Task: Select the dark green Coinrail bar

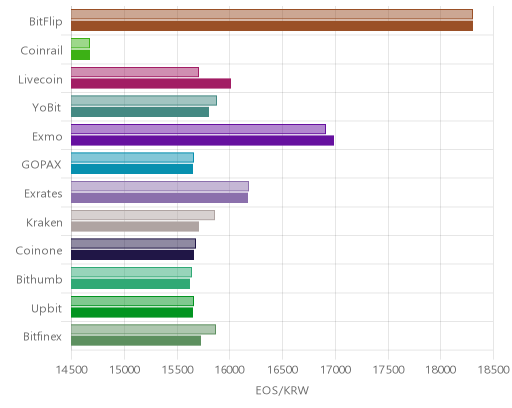Action: click(80, 55)
